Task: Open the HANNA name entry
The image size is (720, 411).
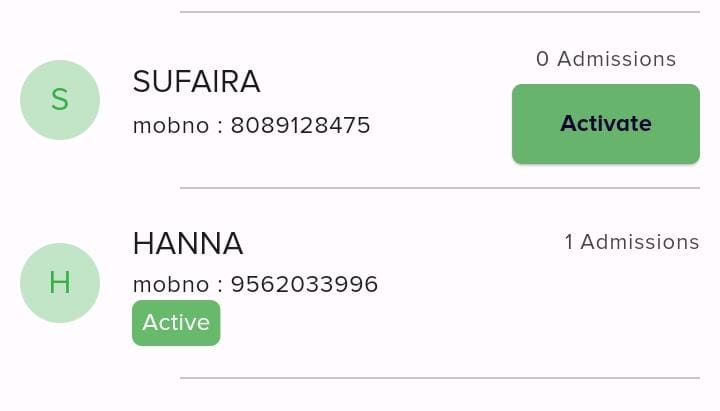Action: [x=188, y=243]
